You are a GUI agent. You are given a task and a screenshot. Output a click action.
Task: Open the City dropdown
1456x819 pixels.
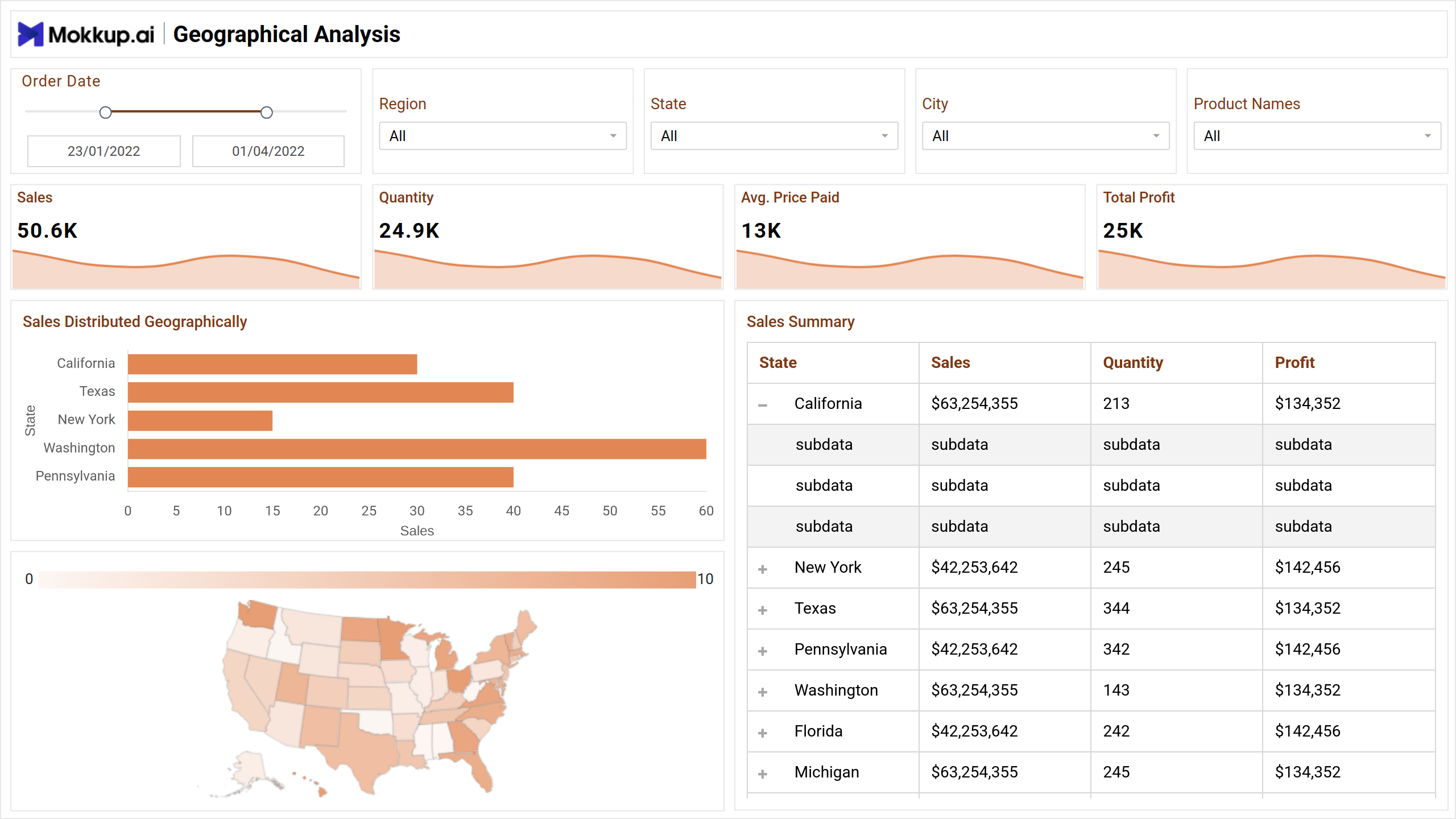pos(1045,136)
